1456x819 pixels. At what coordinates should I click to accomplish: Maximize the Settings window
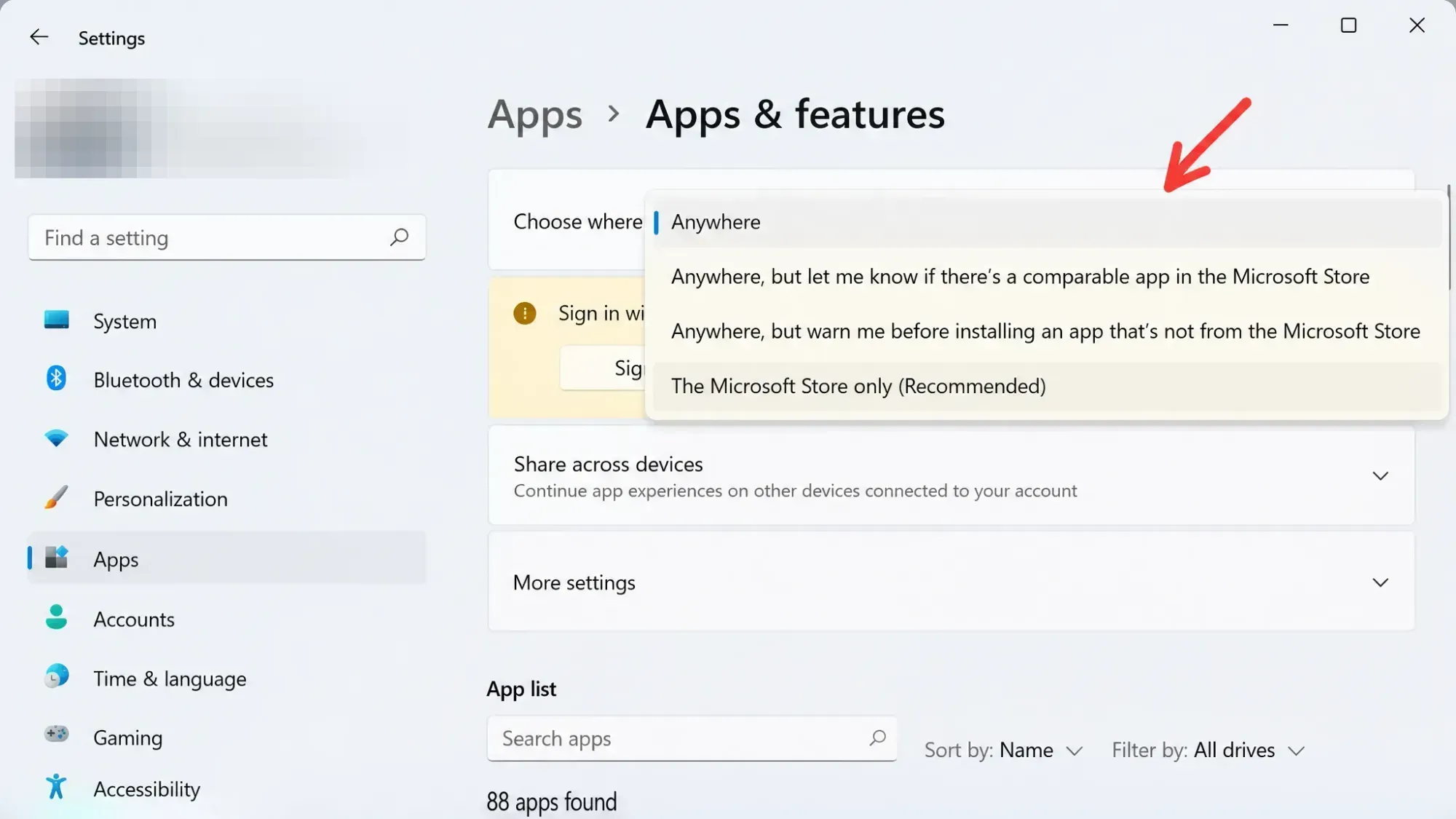click(x=1349, y=25)
